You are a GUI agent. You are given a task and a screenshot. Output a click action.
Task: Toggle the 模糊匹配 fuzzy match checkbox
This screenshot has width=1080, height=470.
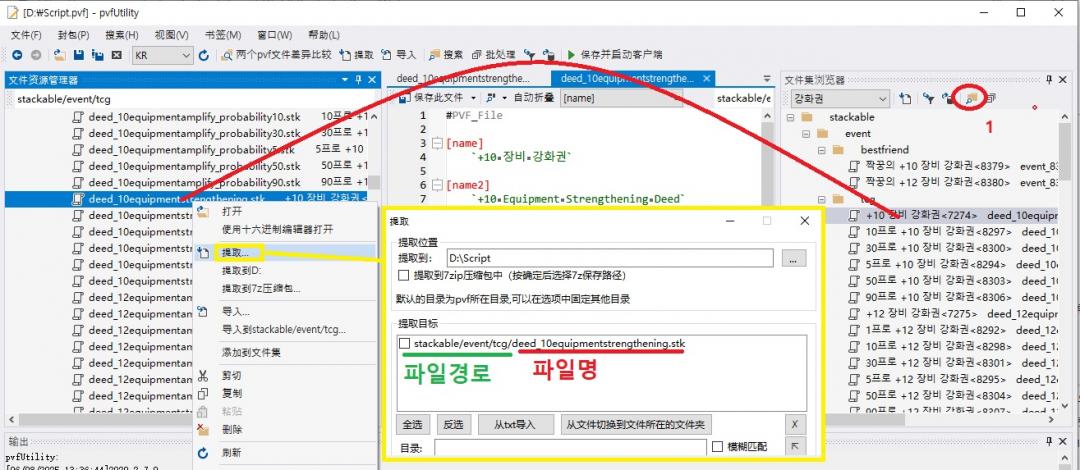(x=717, y=447)
